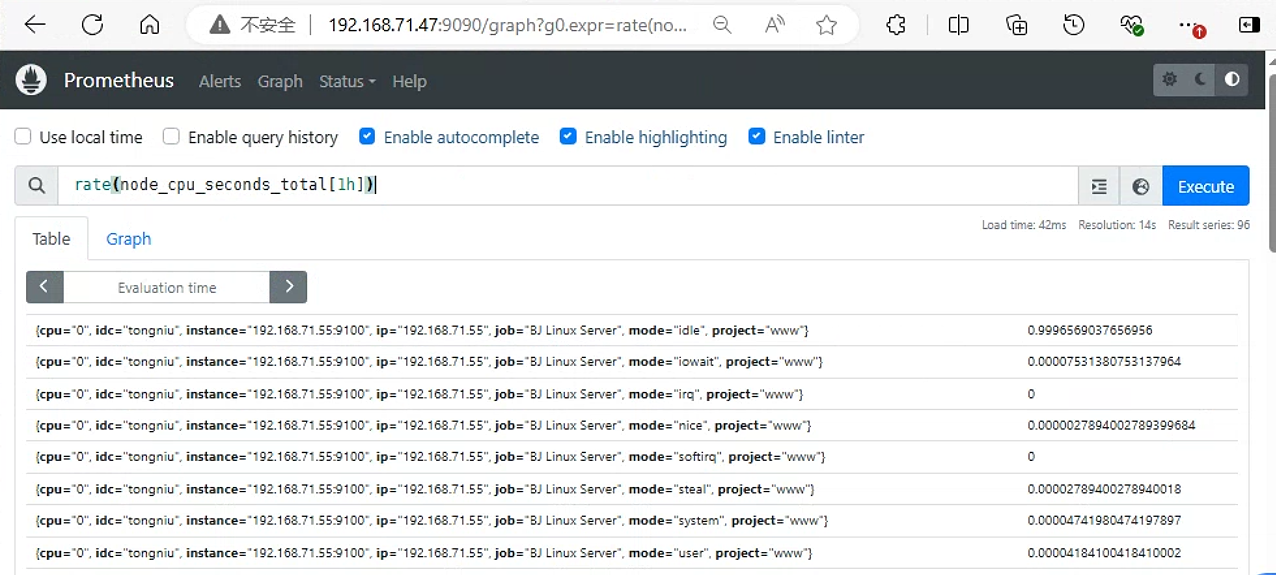Step evaluation time backward arrow
Image resolution: width=1276 pixels, height=575 pixels.
(45, 287)
